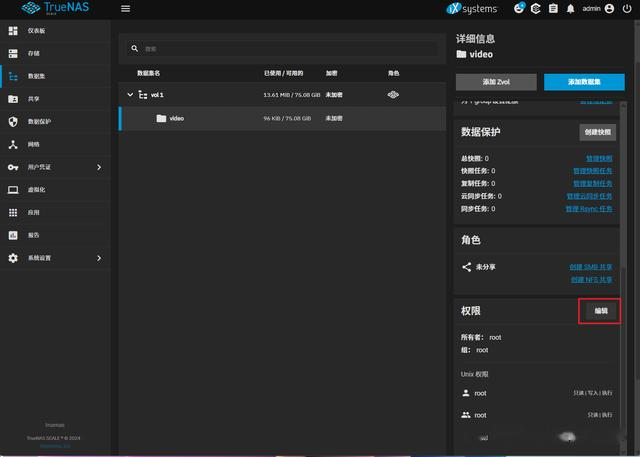Open the tasks clipboard icon in top bar
Viewport: 640px width, 457px height.
tap(553, 9)
